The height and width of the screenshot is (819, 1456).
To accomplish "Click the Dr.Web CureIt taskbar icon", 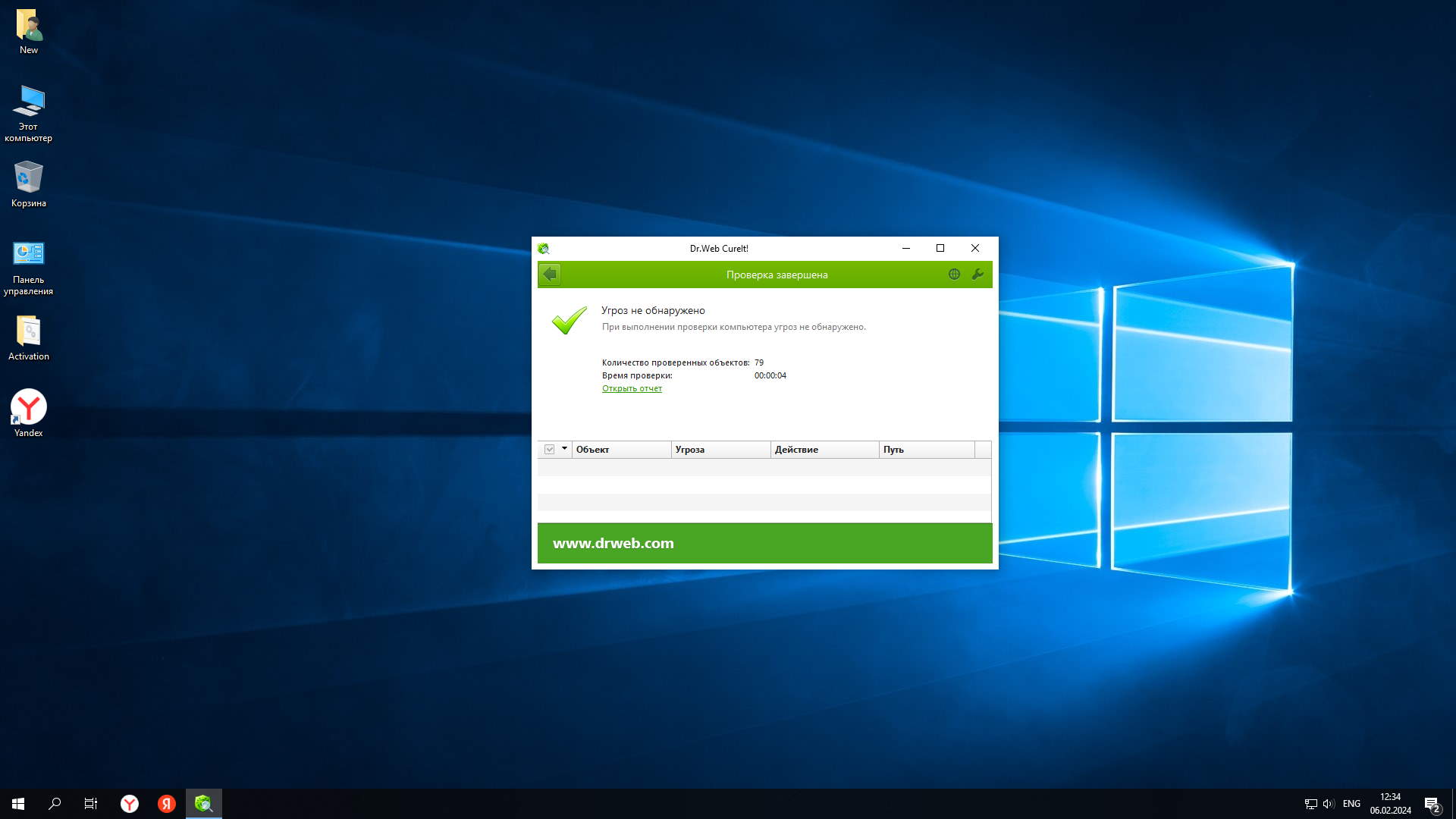I will (203, 804).
